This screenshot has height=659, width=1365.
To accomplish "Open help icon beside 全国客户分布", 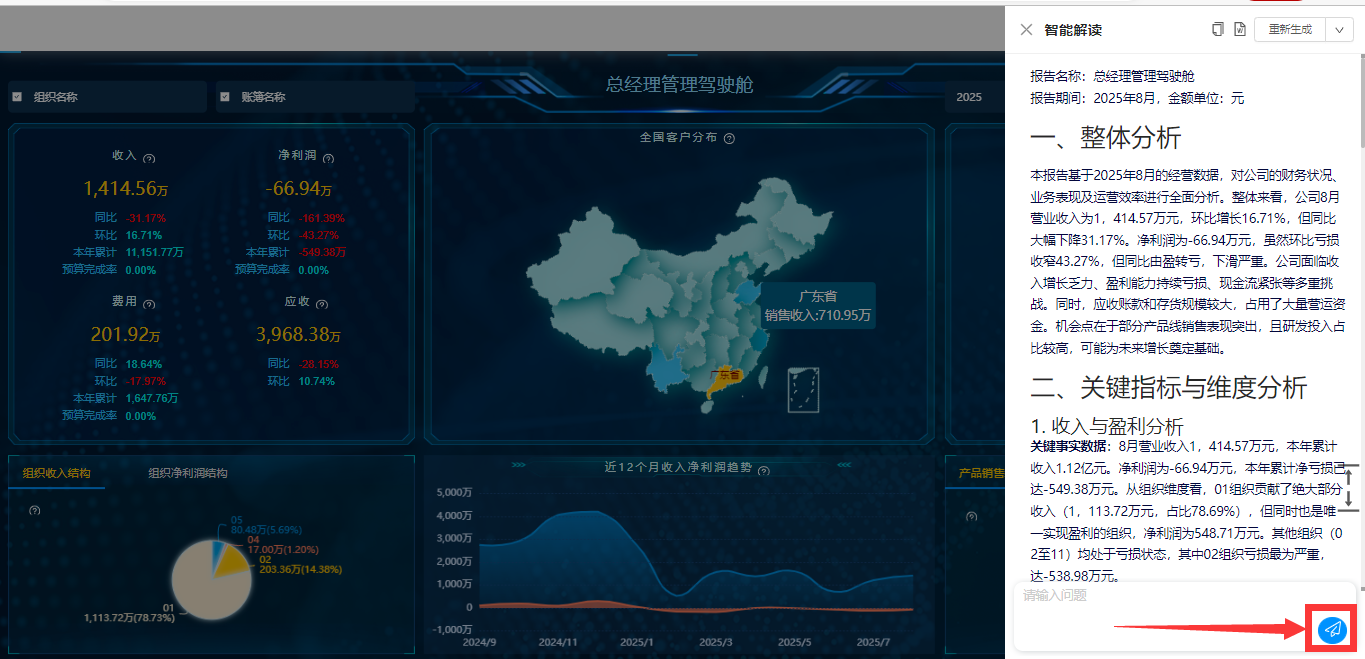I will pos(729,139).
